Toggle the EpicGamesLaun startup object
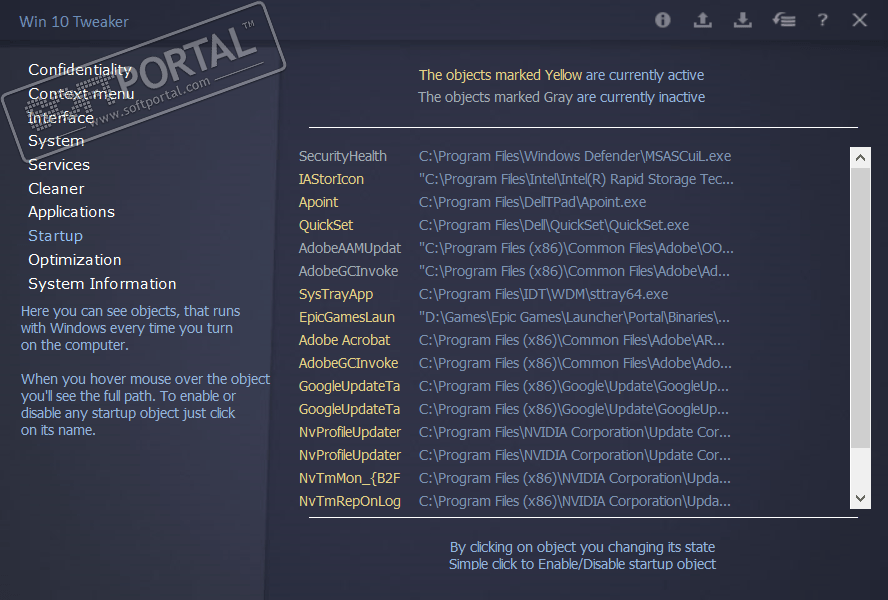The image size is (888, 600). pyautogui.click(x=347, y=317)
